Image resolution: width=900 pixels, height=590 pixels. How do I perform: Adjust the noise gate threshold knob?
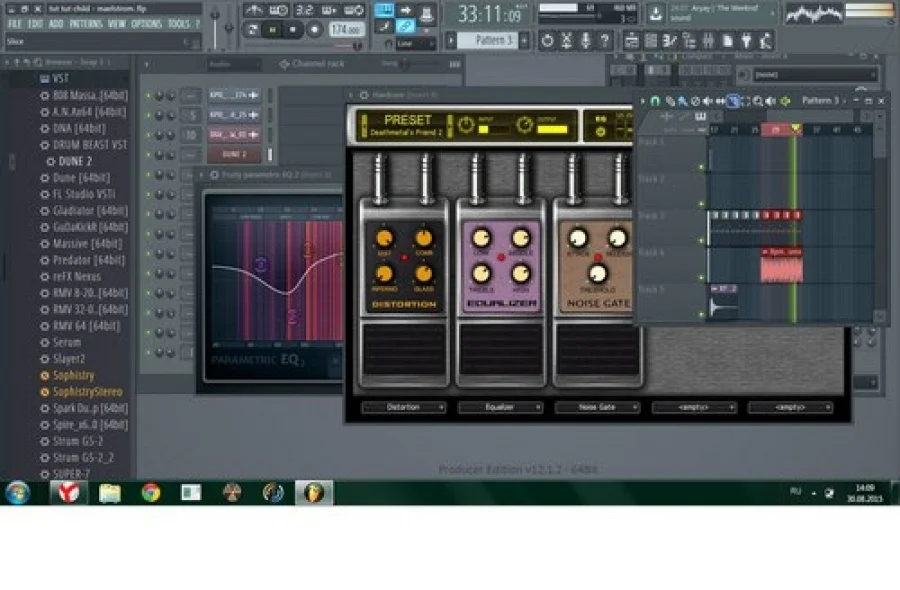(598, 274)
